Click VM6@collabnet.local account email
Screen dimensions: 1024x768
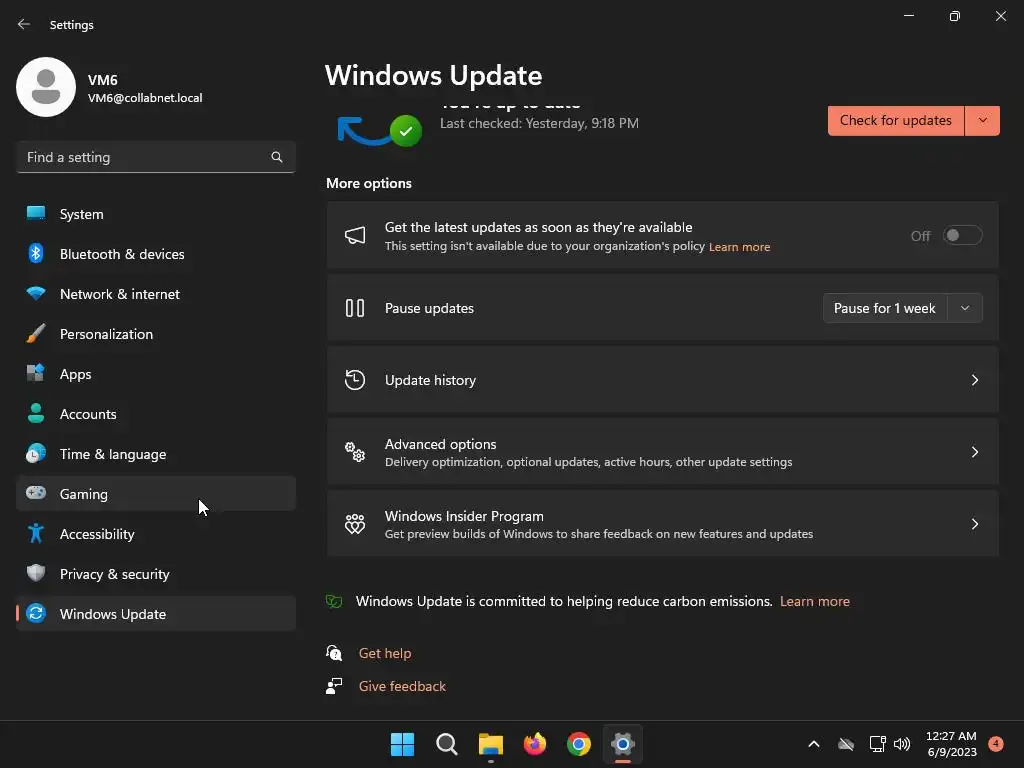tap(145, 98)
